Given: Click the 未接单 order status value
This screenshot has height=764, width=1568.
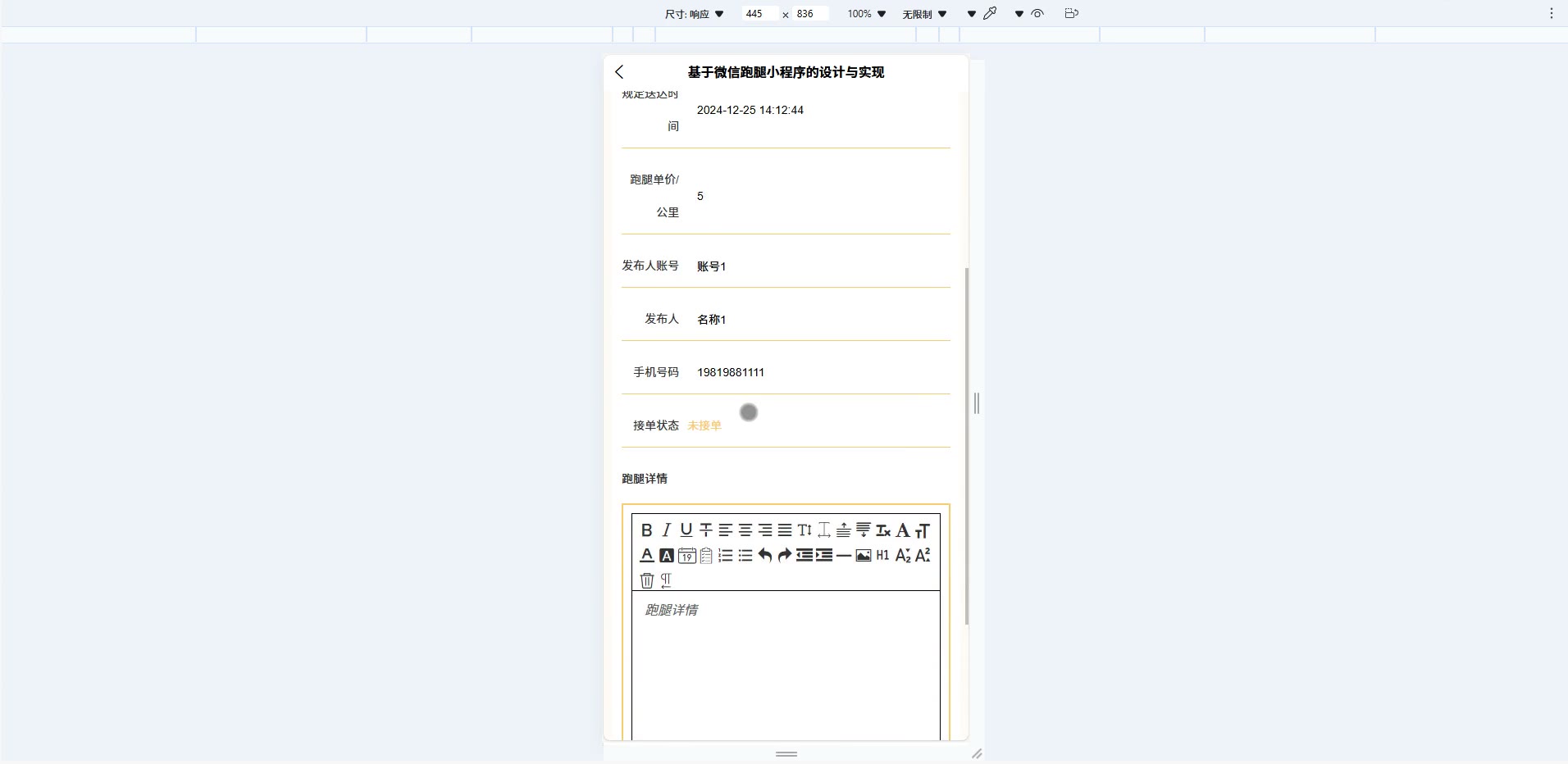Looking at the screenshot, I should (704, 425).
